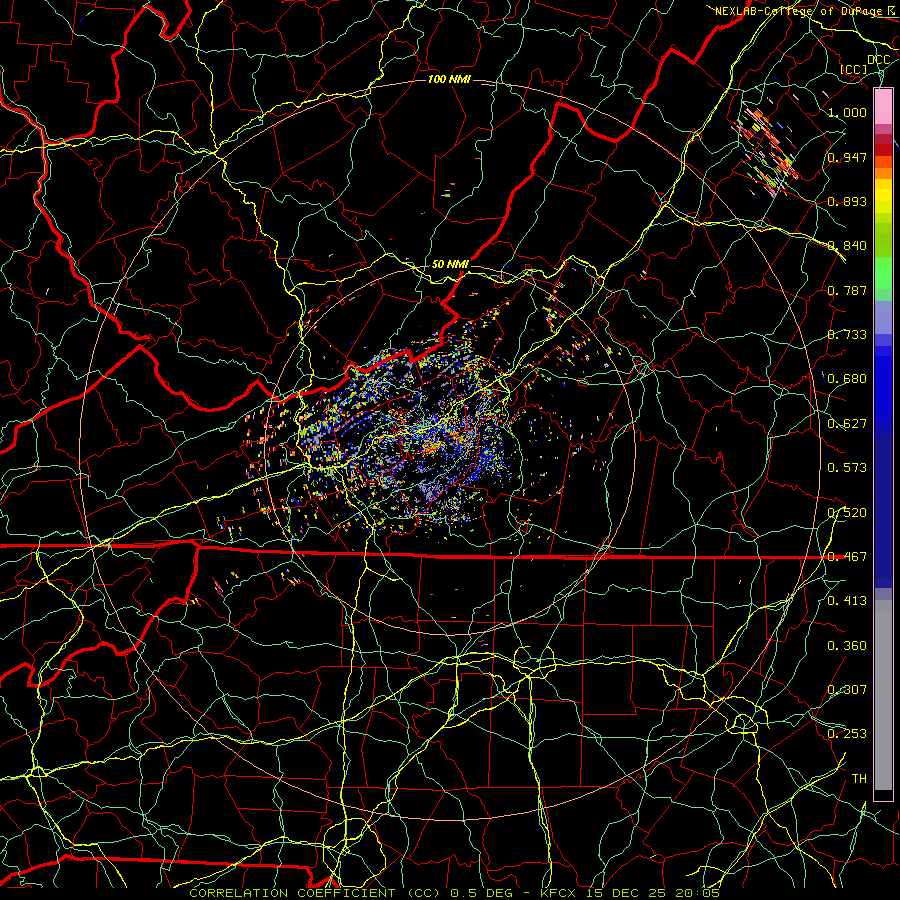Click the 0.520 legend value
900x900 pixels.
coord(847,513)
